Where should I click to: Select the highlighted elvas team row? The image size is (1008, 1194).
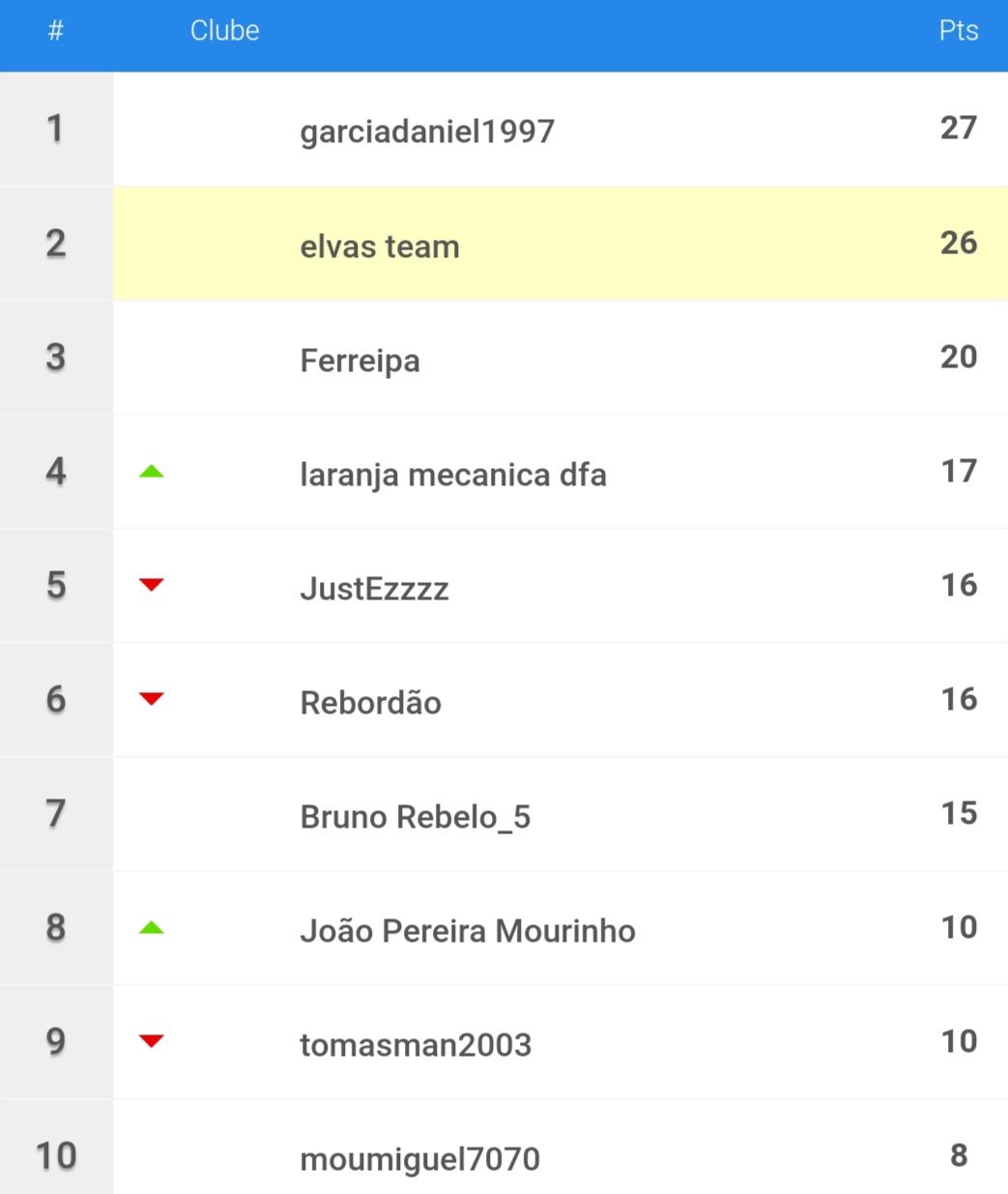[x=561, y=243]
